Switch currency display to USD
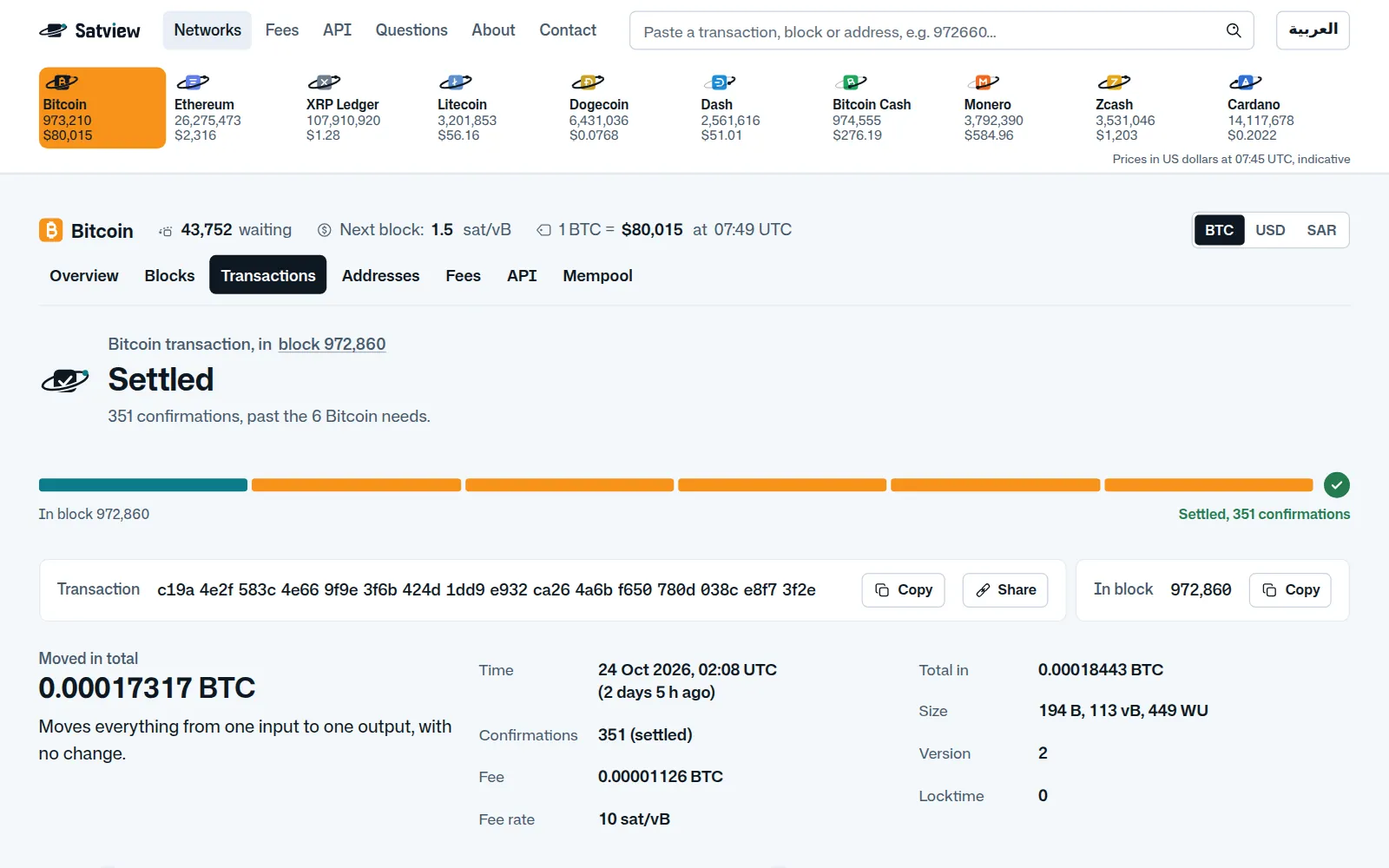The width and height of the screenshot is (1389, 868). tap(1270, 230)
